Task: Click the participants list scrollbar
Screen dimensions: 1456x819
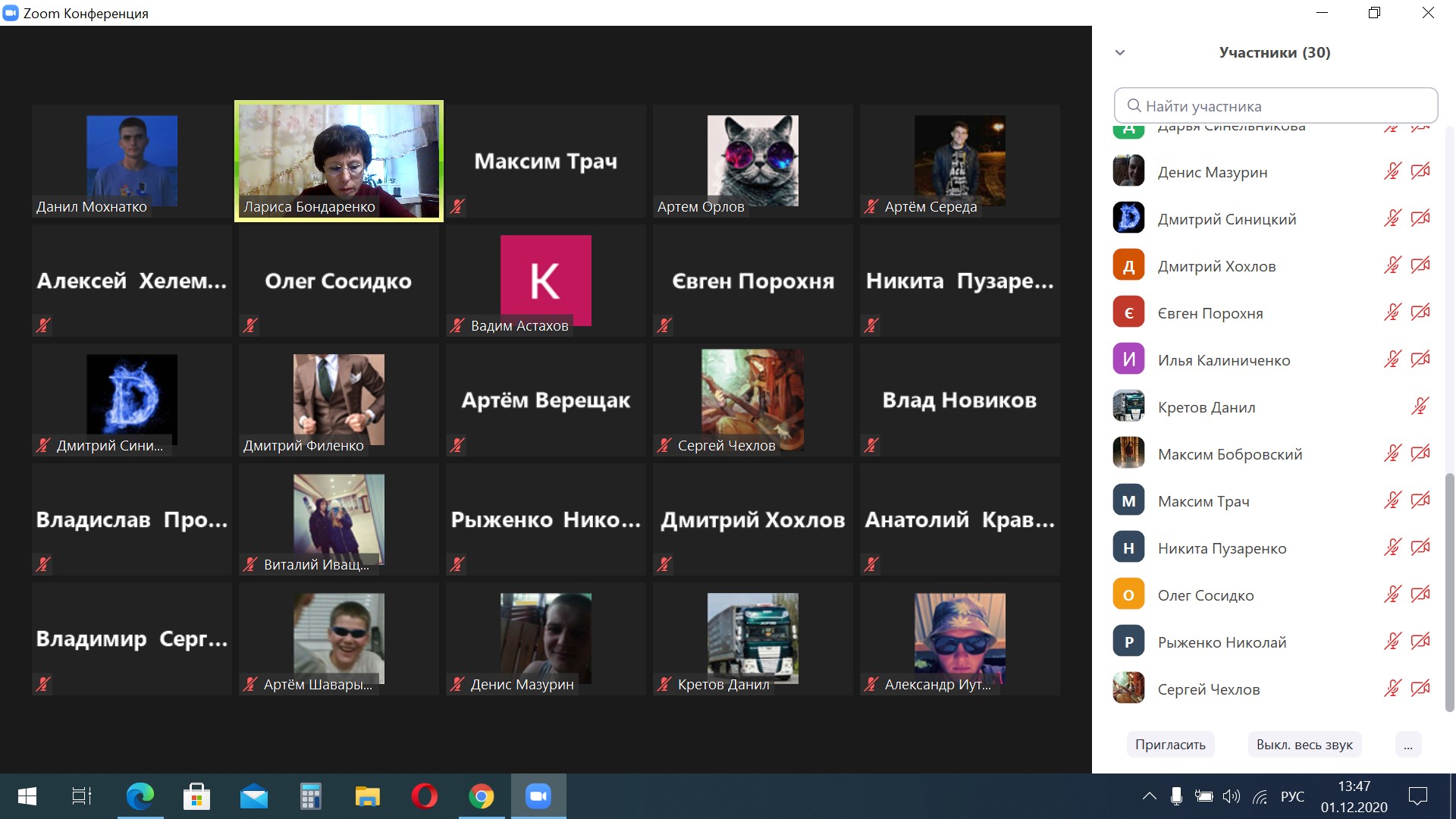Action: pos(1450,591)
